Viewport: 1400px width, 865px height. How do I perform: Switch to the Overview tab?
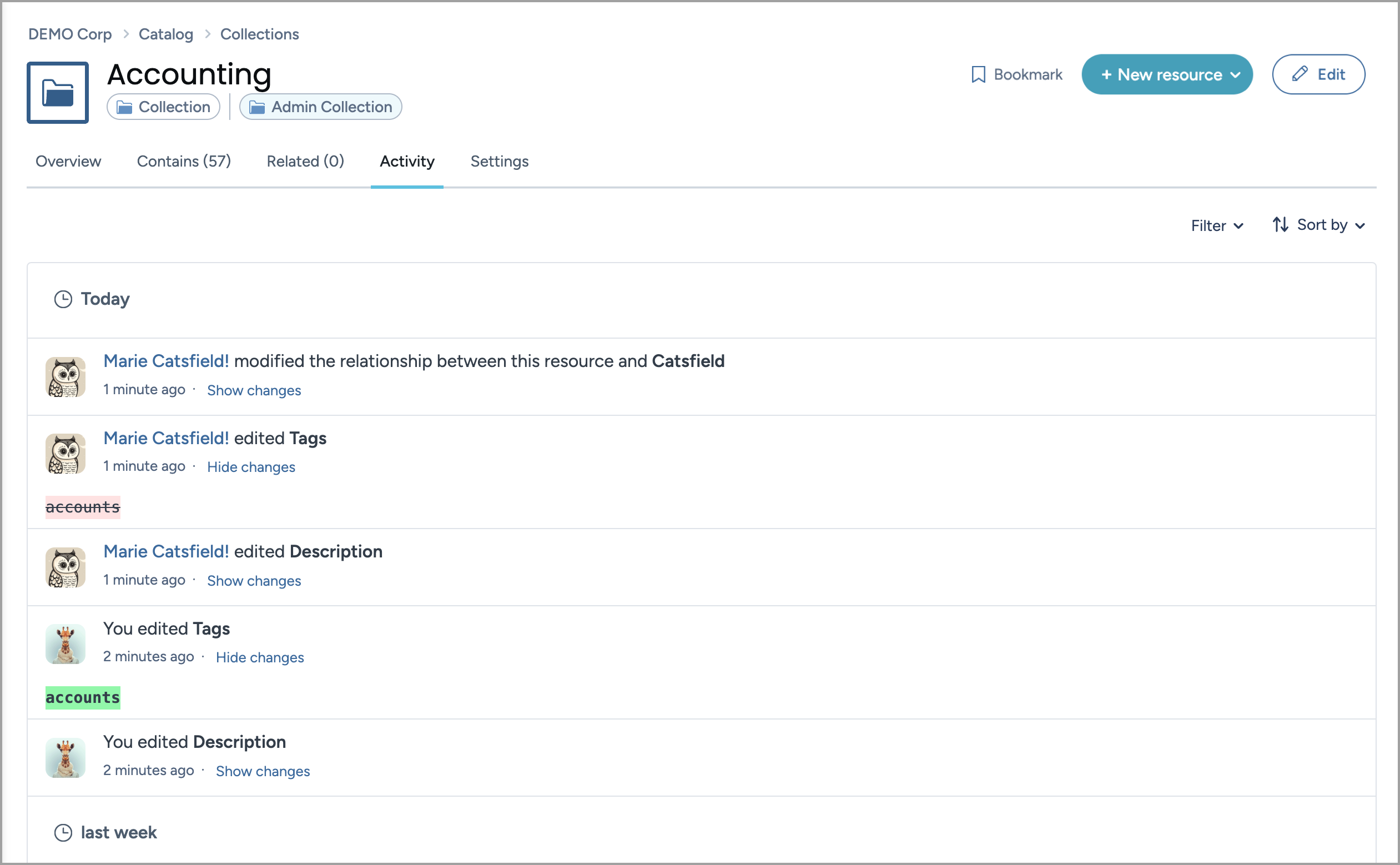(x=68, y=162)
